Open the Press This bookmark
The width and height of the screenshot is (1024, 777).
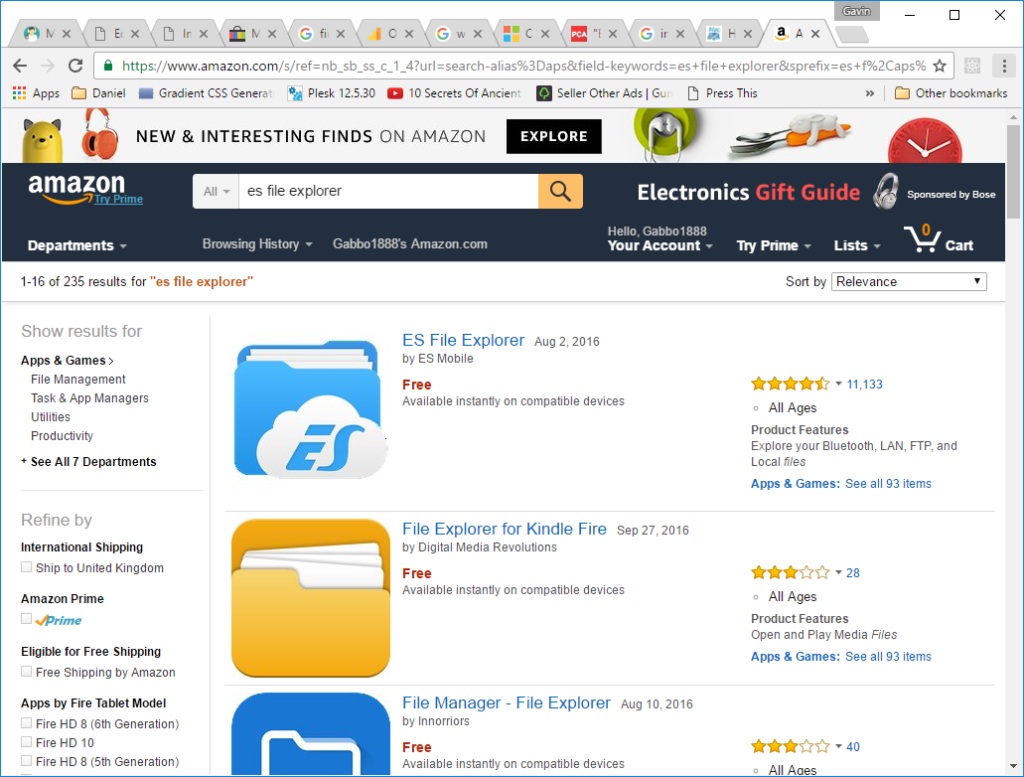(x=722, y=93)
